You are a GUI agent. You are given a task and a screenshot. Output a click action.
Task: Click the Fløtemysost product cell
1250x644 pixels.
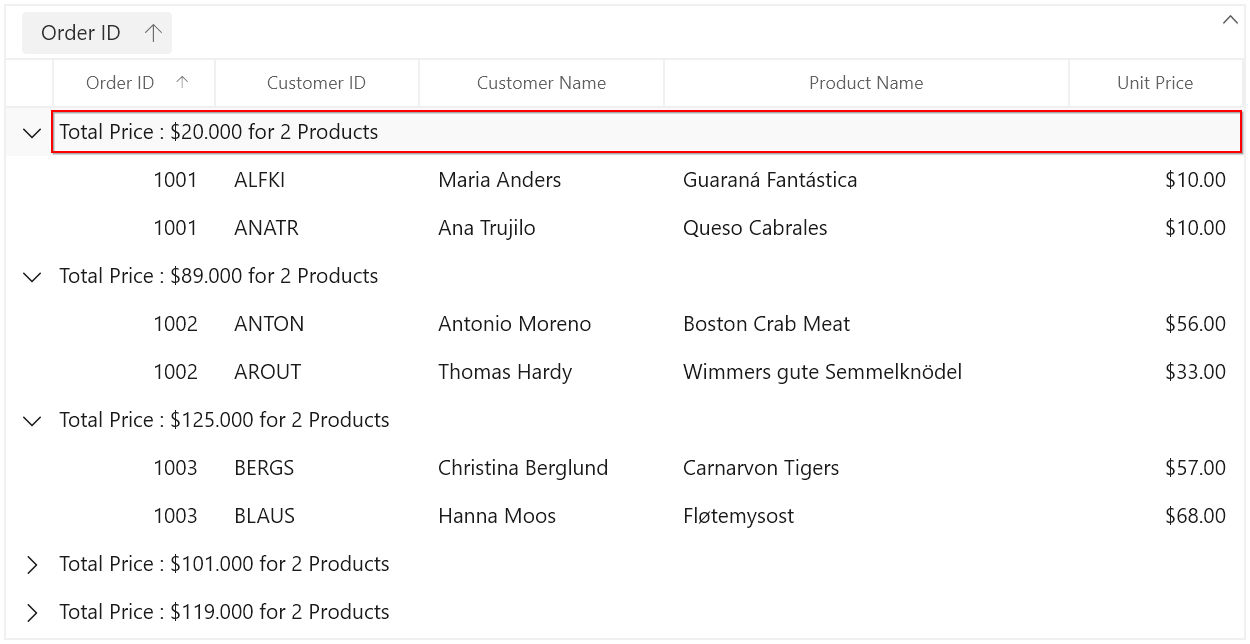pos(867,516)
